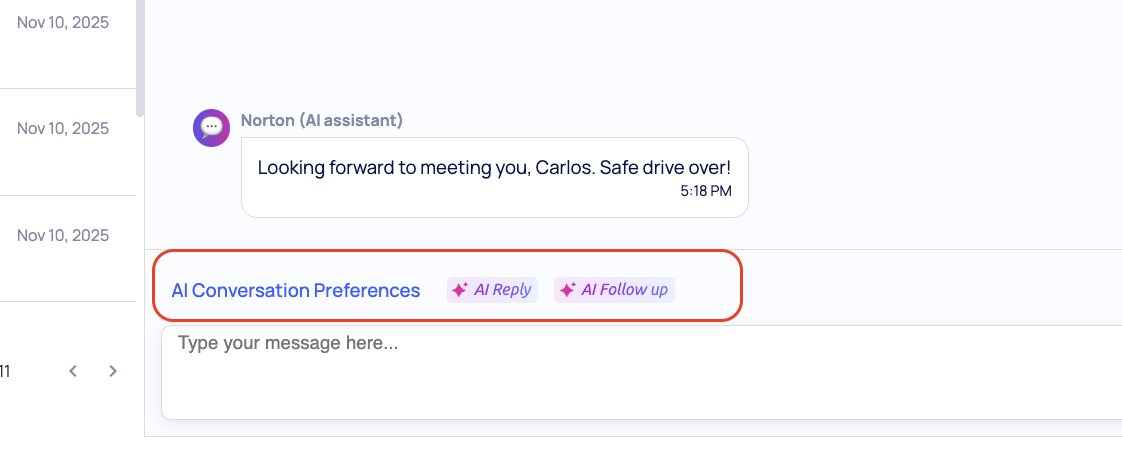
Task: Open AI Conversation Preferences link
Action: (x=296, y=291)
